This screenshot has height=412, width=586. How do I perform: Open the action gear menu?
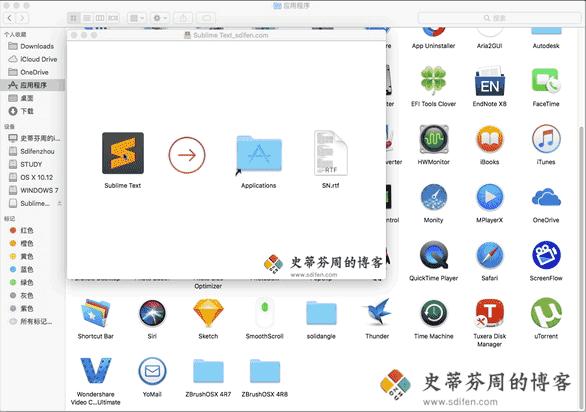tap(160, 18)
